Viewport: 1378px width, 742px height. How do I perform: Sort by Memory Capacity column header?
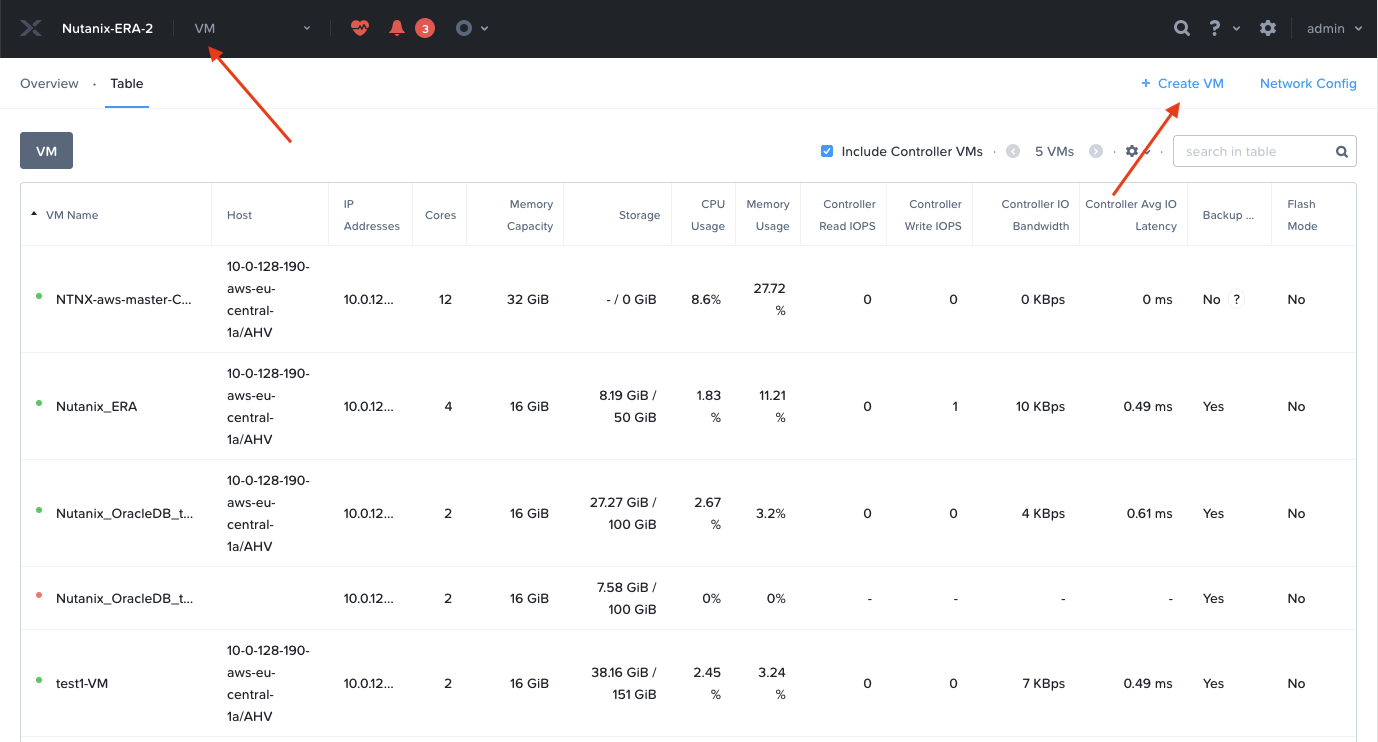(x=530, y=215)
